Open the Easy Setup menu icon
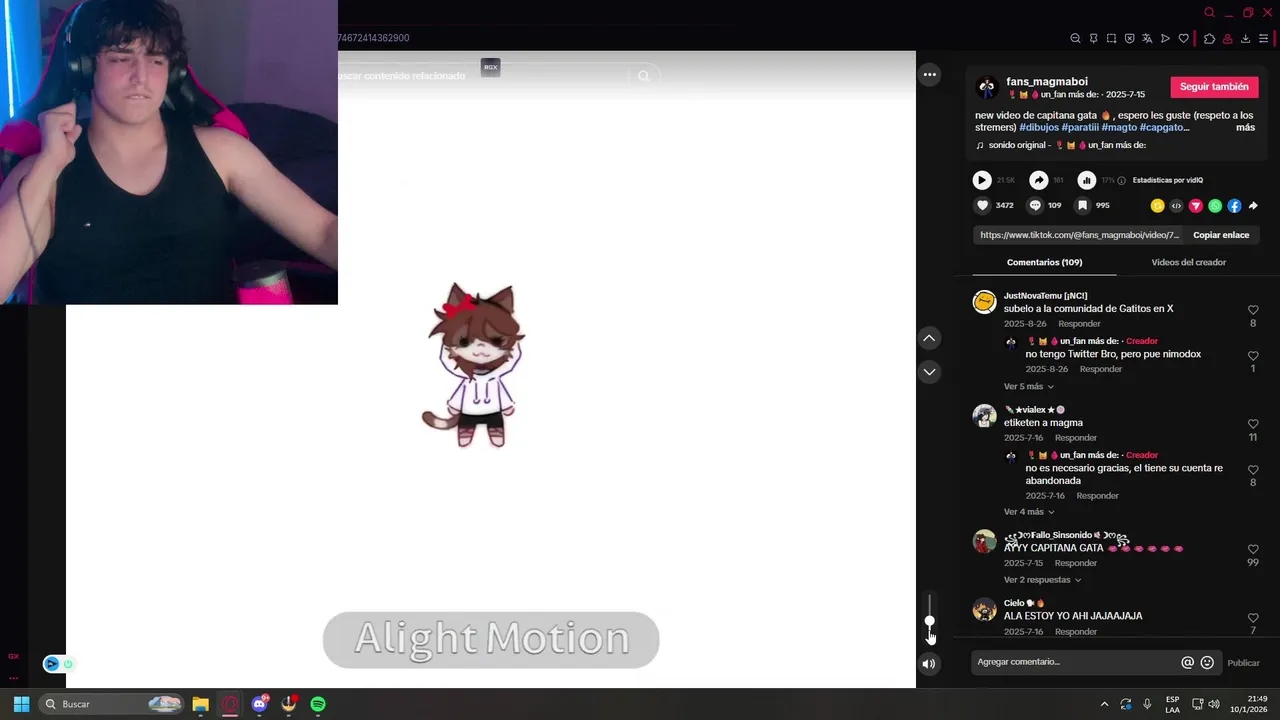This screenshot has width=1280, height=720. (1263, 39)
